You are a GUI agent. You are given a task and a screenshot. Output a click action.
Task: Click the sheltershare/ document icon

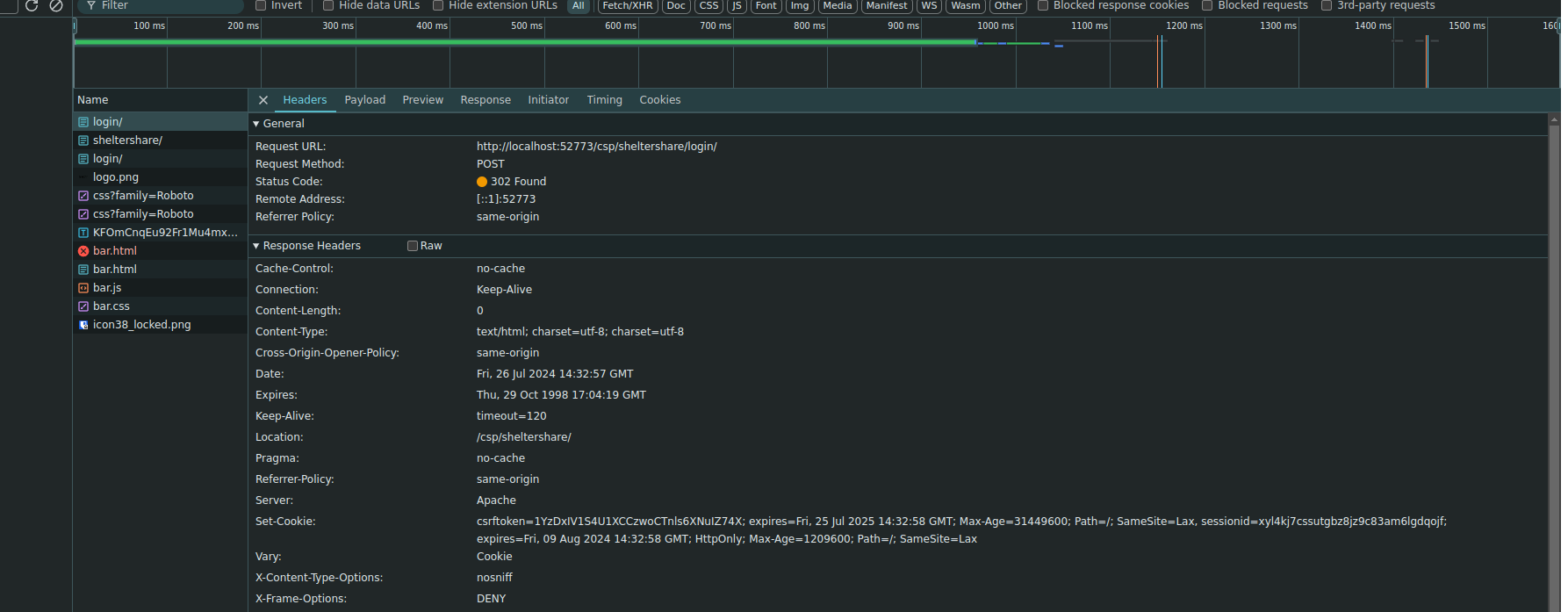(83, 140)
